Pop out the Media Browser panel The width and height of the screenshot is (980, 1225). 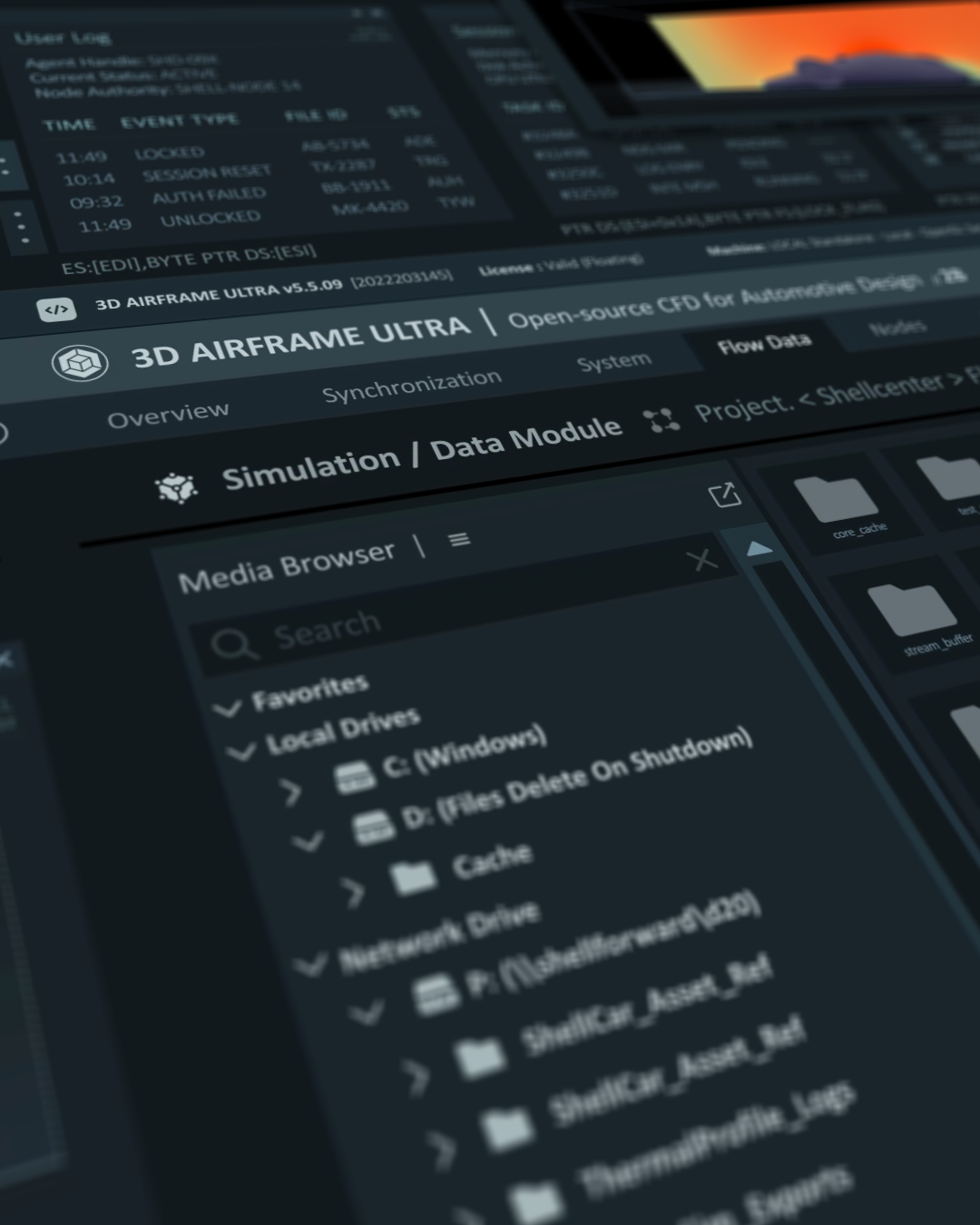(724, 495)
